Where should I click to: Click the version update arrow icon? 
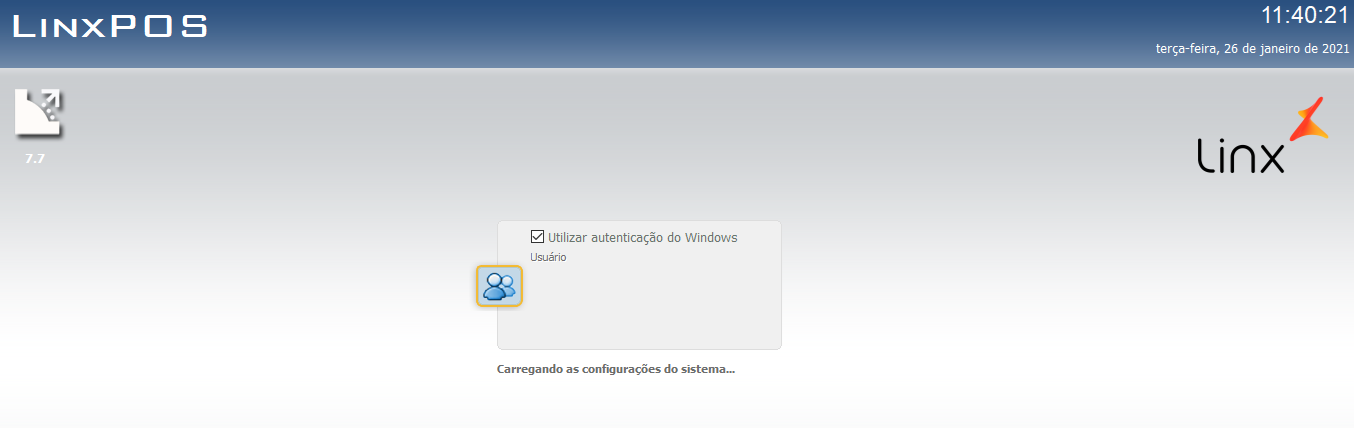pos(38,112)
